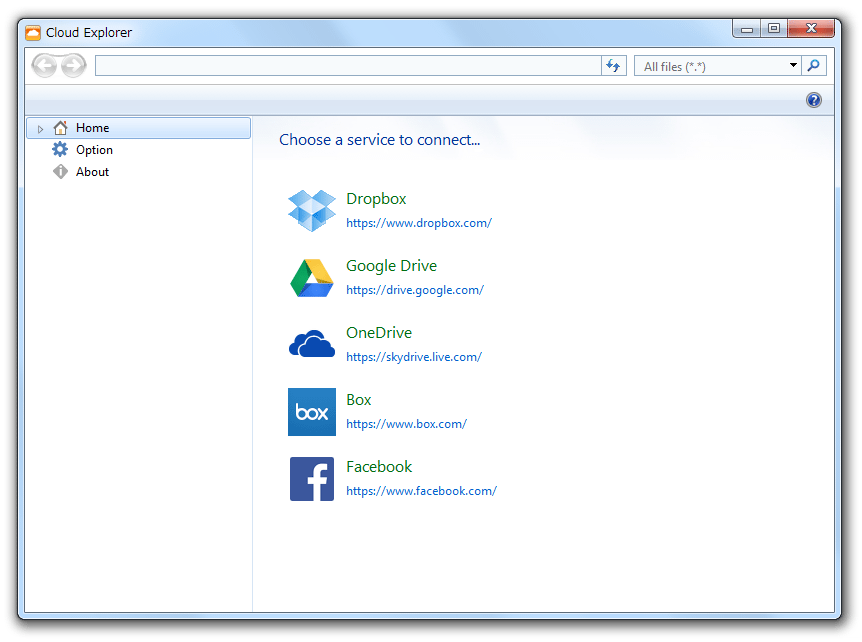Viewport: 862px width, 642px height.
Task: Click the Box logo icon
Action: tap(312, 412)
